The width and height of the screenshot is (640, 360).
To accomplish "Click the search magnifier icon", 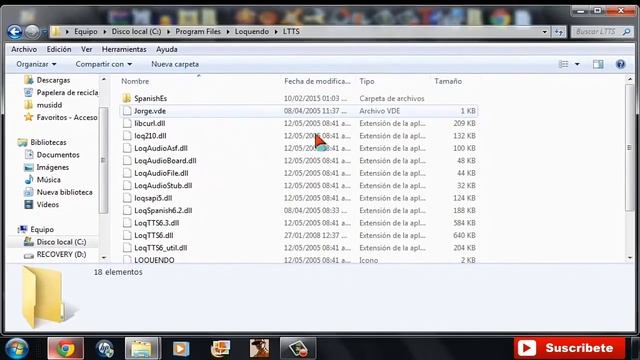I will pos(627,31).
